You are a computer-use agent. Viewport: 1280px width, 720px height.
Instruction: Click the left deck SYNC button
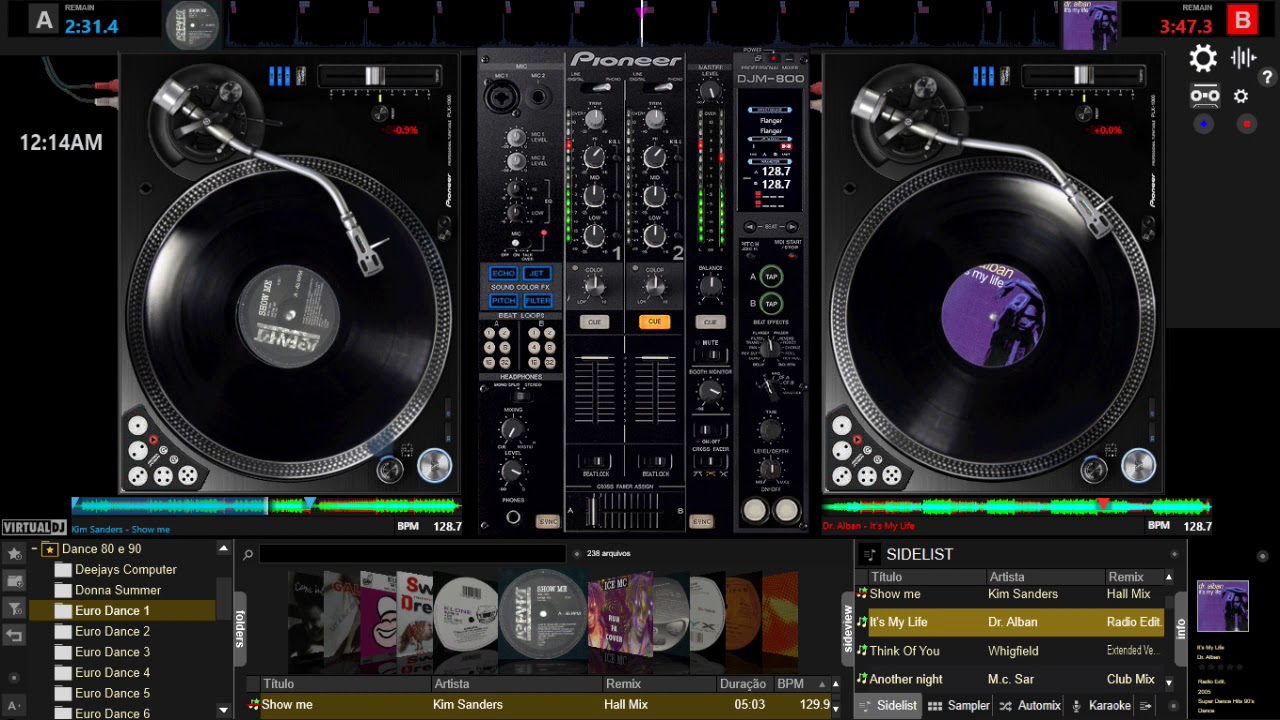[x=547, y=521]
